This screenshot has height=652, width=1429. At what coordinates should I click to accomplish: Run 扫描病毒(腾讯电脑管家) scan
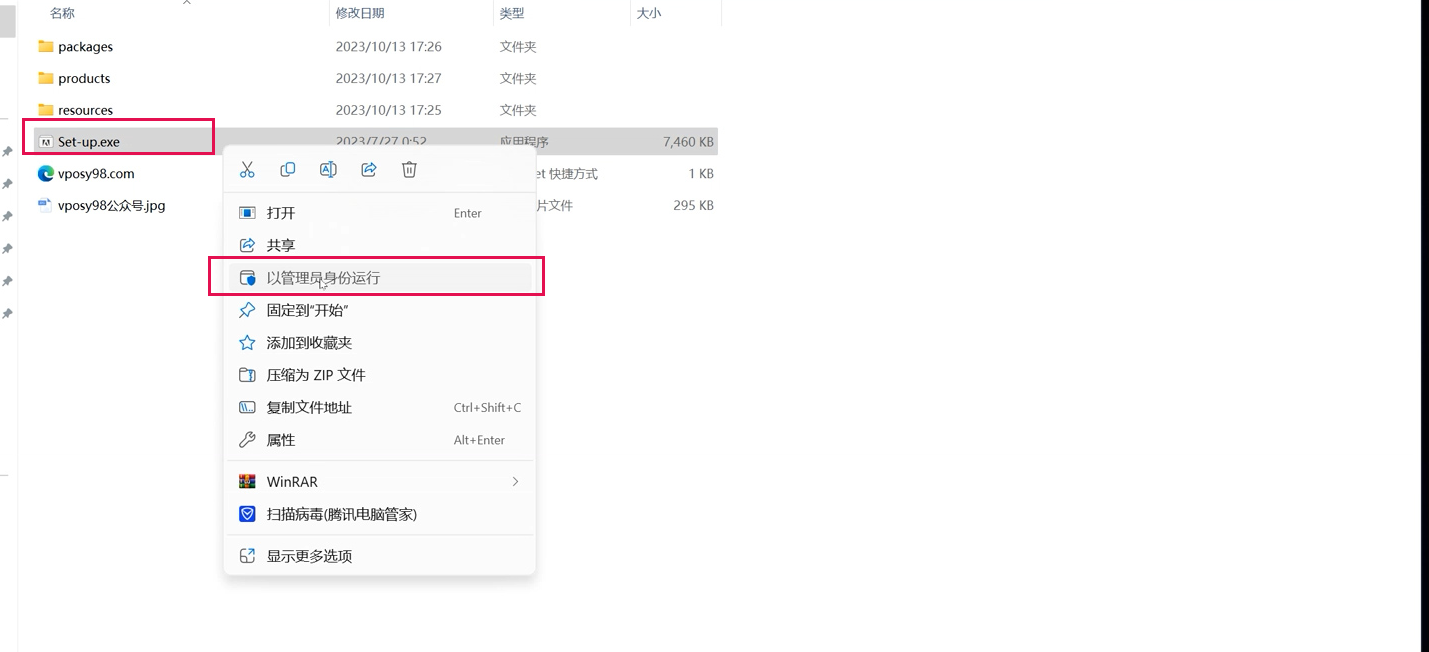341,514
